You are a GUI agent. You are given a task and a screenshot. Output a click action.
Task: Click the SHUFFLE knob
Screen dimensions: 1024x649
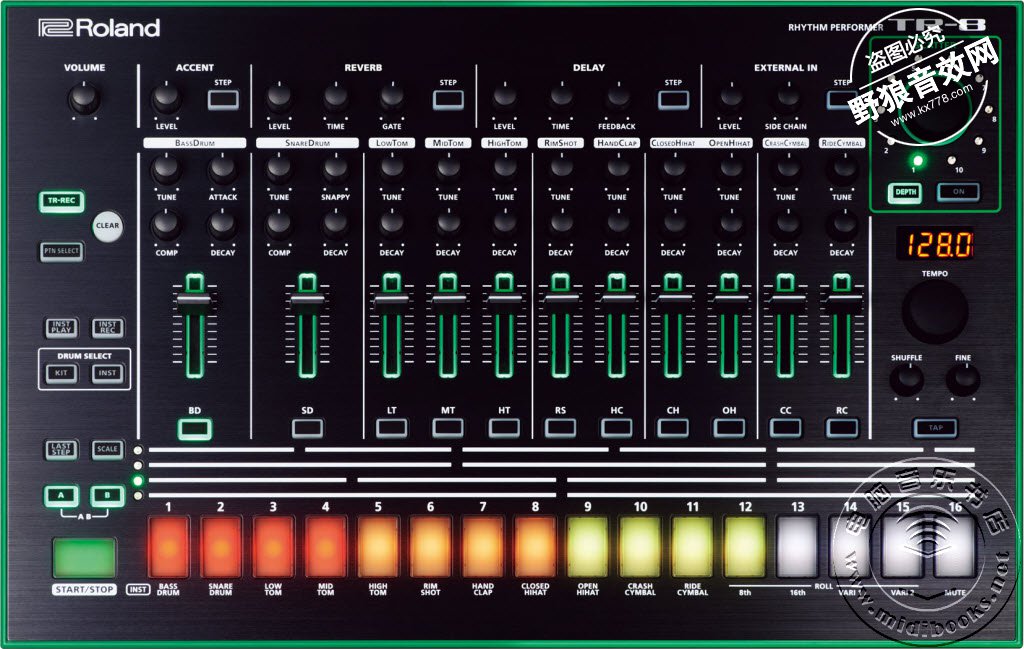(x=907, y=379)
